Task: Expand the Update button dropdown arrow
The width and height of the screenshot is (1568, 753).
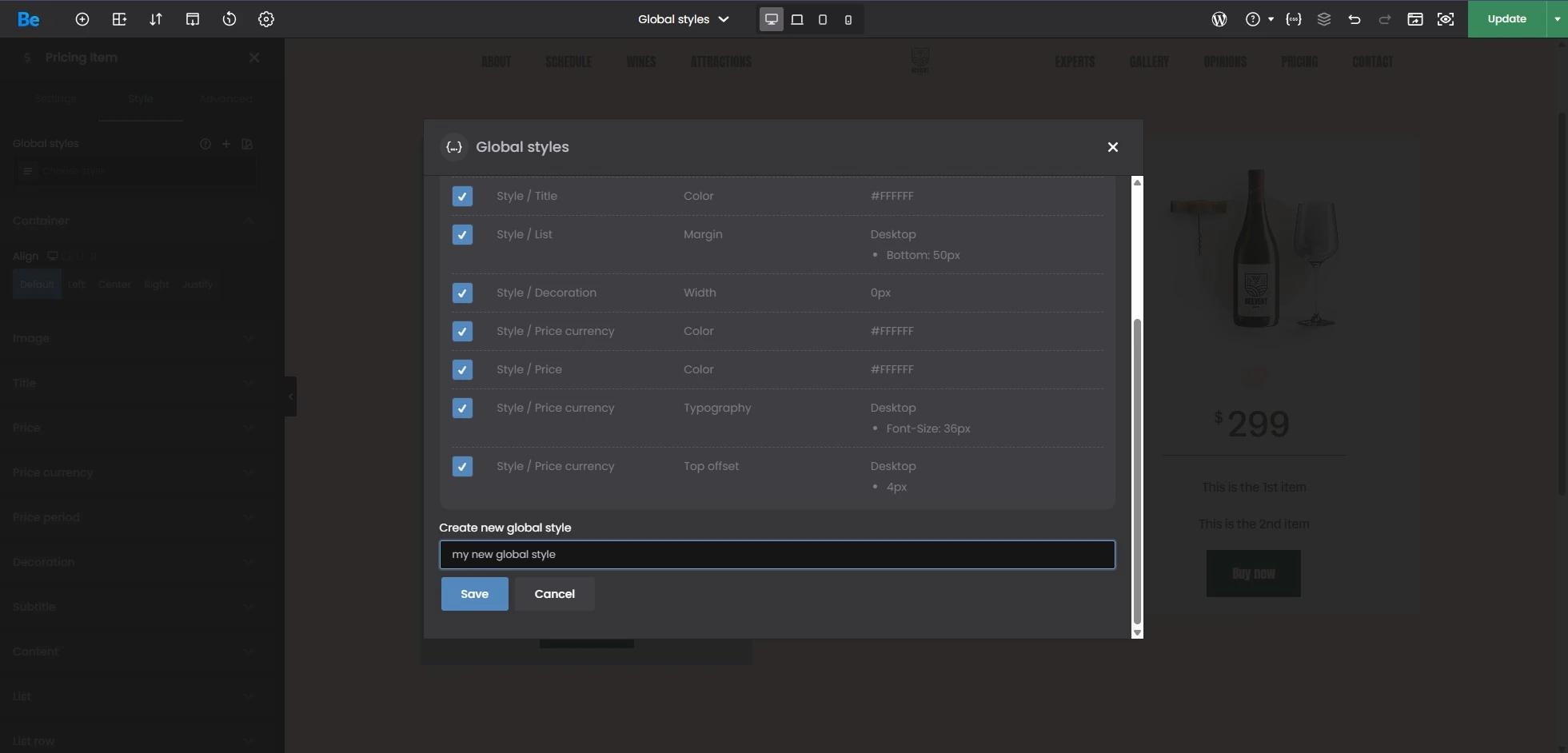Action: click(x=1557, y=19)
